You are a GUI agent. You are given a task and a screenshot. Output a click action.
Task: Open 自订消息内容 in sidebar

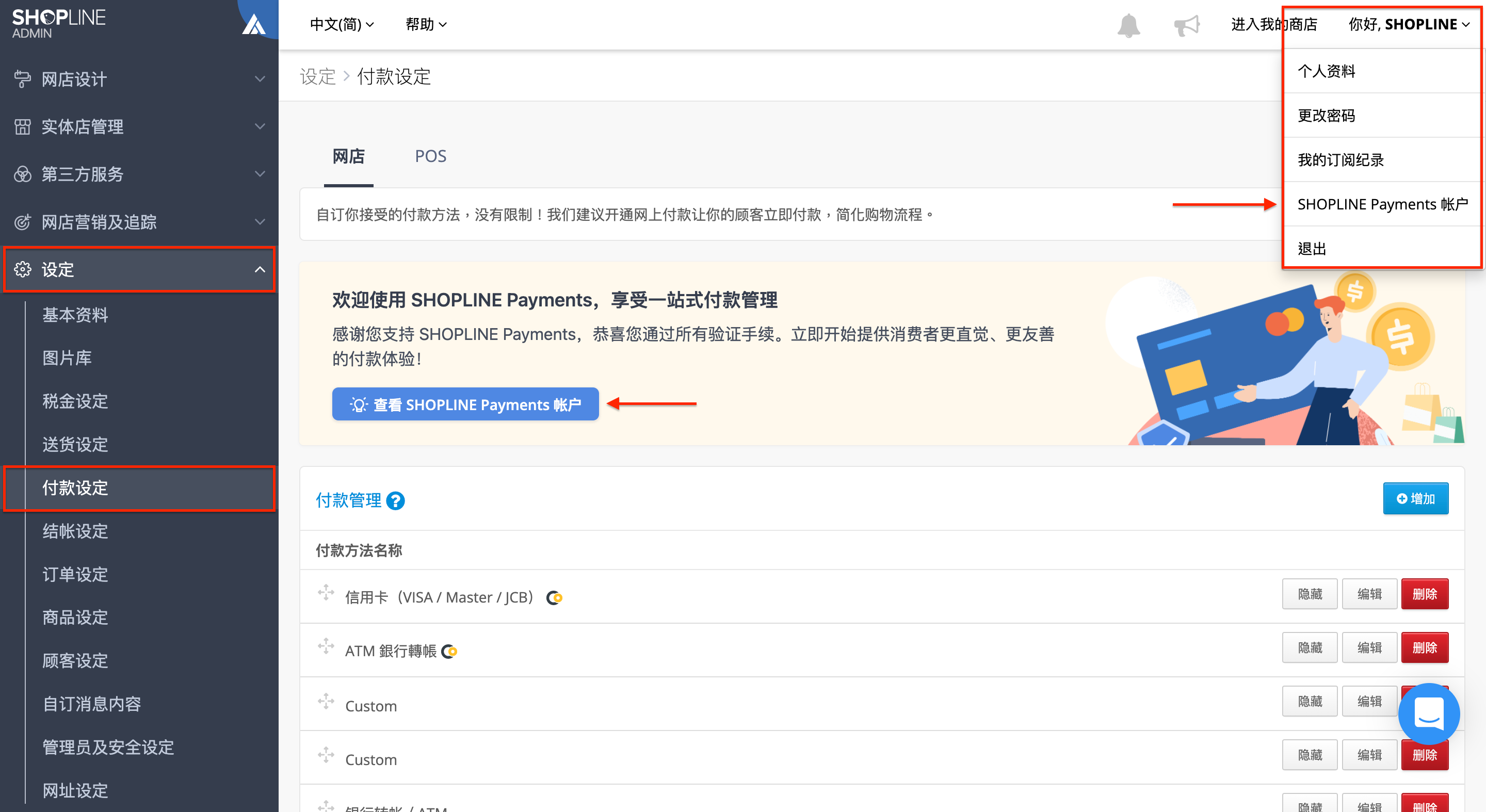(92, 704)
